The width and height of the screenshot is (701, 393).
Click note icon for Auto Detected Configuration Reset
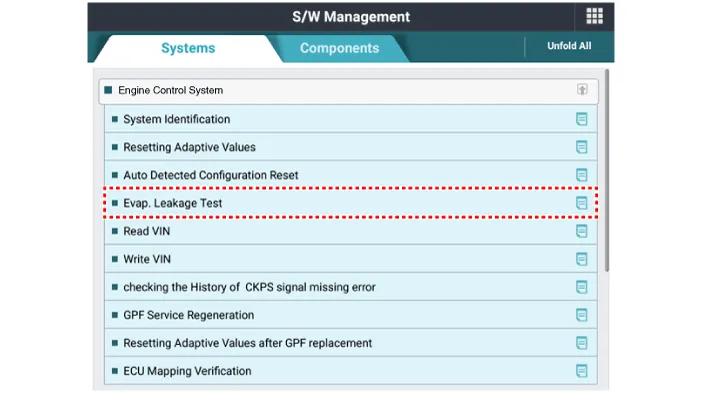581,175
